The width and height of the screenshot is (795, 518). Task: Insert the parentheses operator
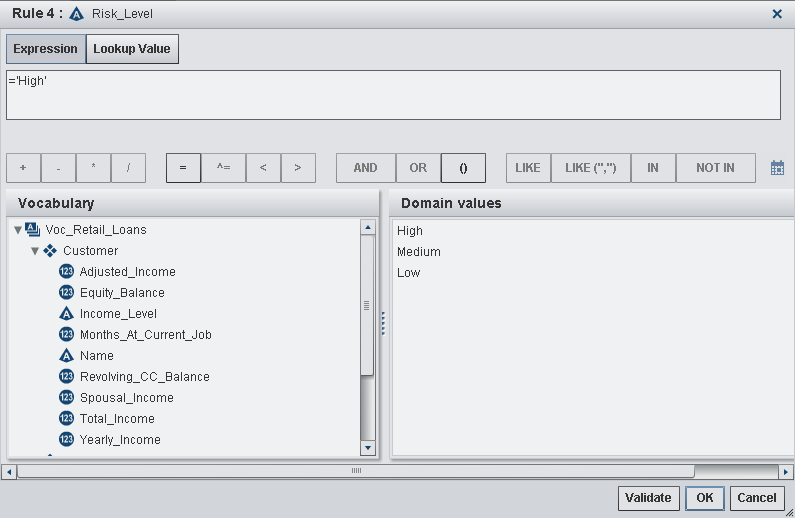tap(463, 168)
